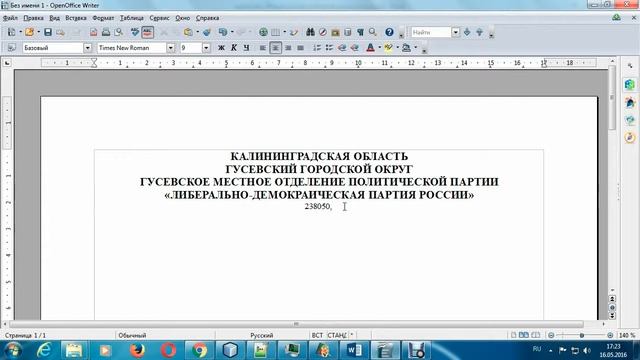Click Increase Indent icon
Viewport: 640px width, 360px height.
point(355,48)
